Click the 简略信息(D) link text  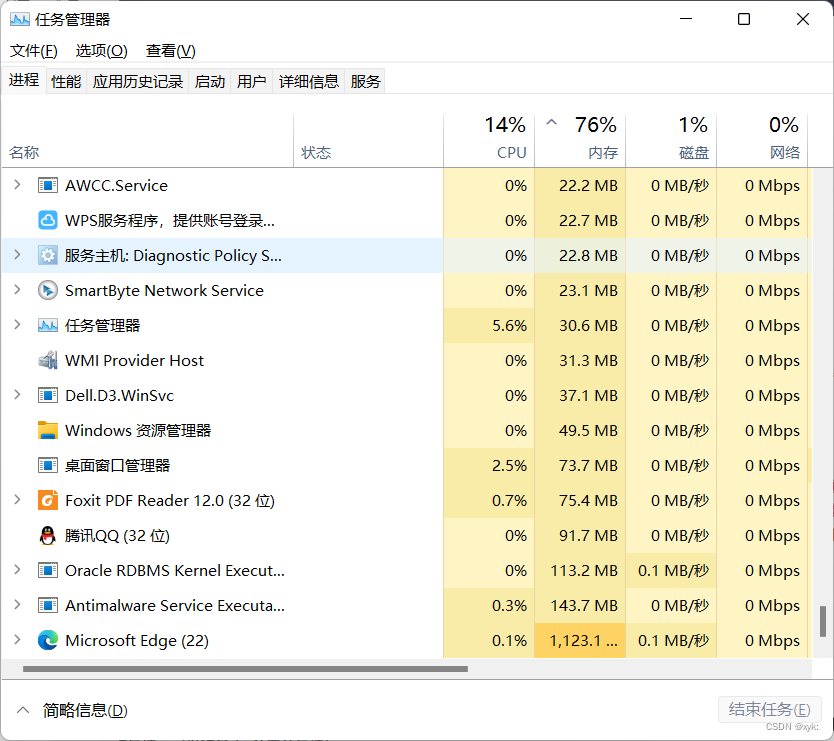point(85,711)
